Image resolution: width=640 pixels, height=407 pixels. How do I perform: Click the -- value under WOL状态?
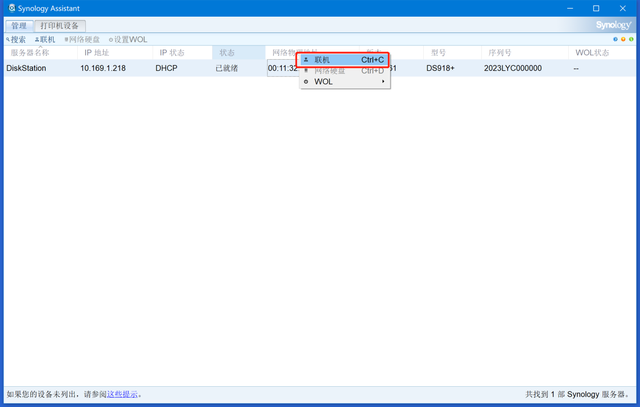576,69
